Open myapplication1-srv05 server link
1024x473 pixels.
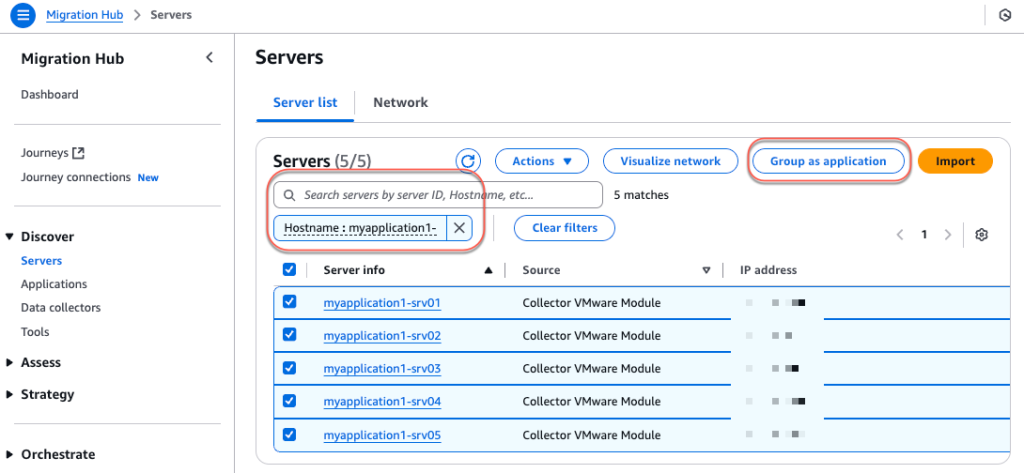click(x=382, y=435)
